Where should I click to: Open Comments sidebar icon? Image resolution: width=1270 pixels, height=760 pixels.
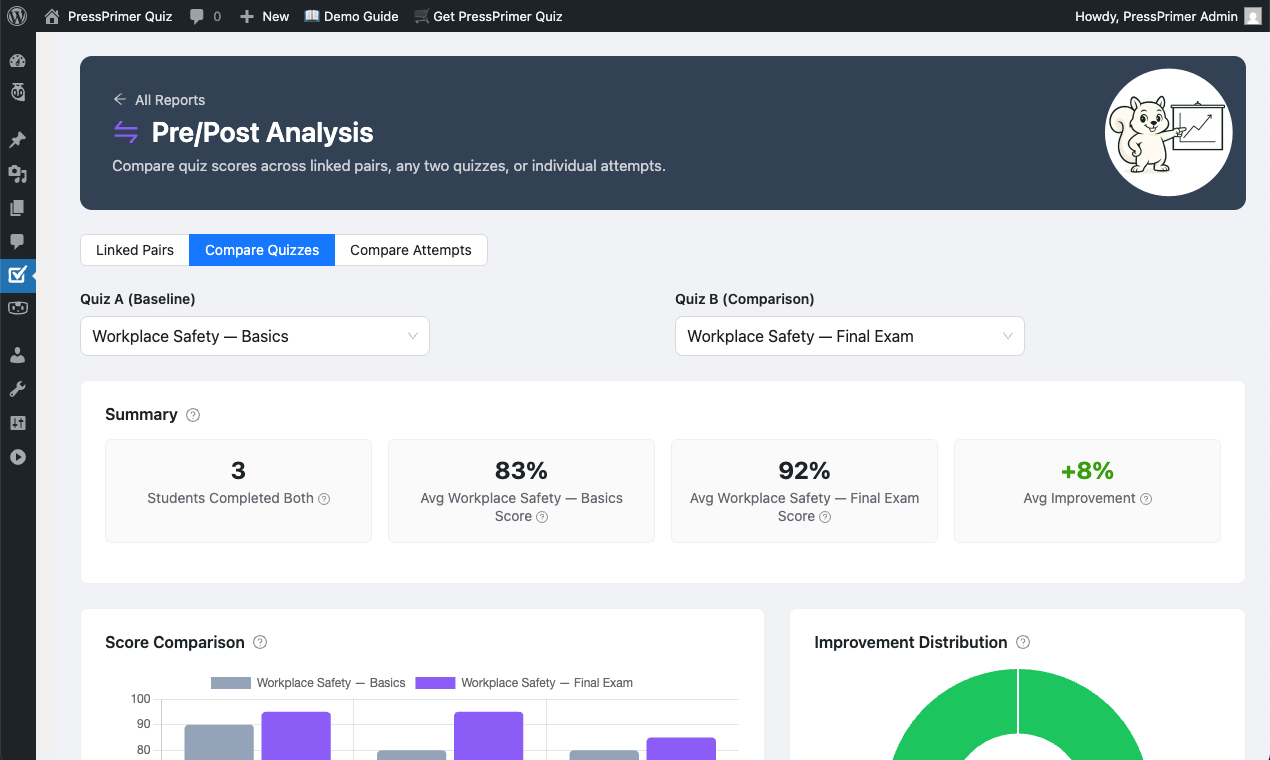pos(17,242)
